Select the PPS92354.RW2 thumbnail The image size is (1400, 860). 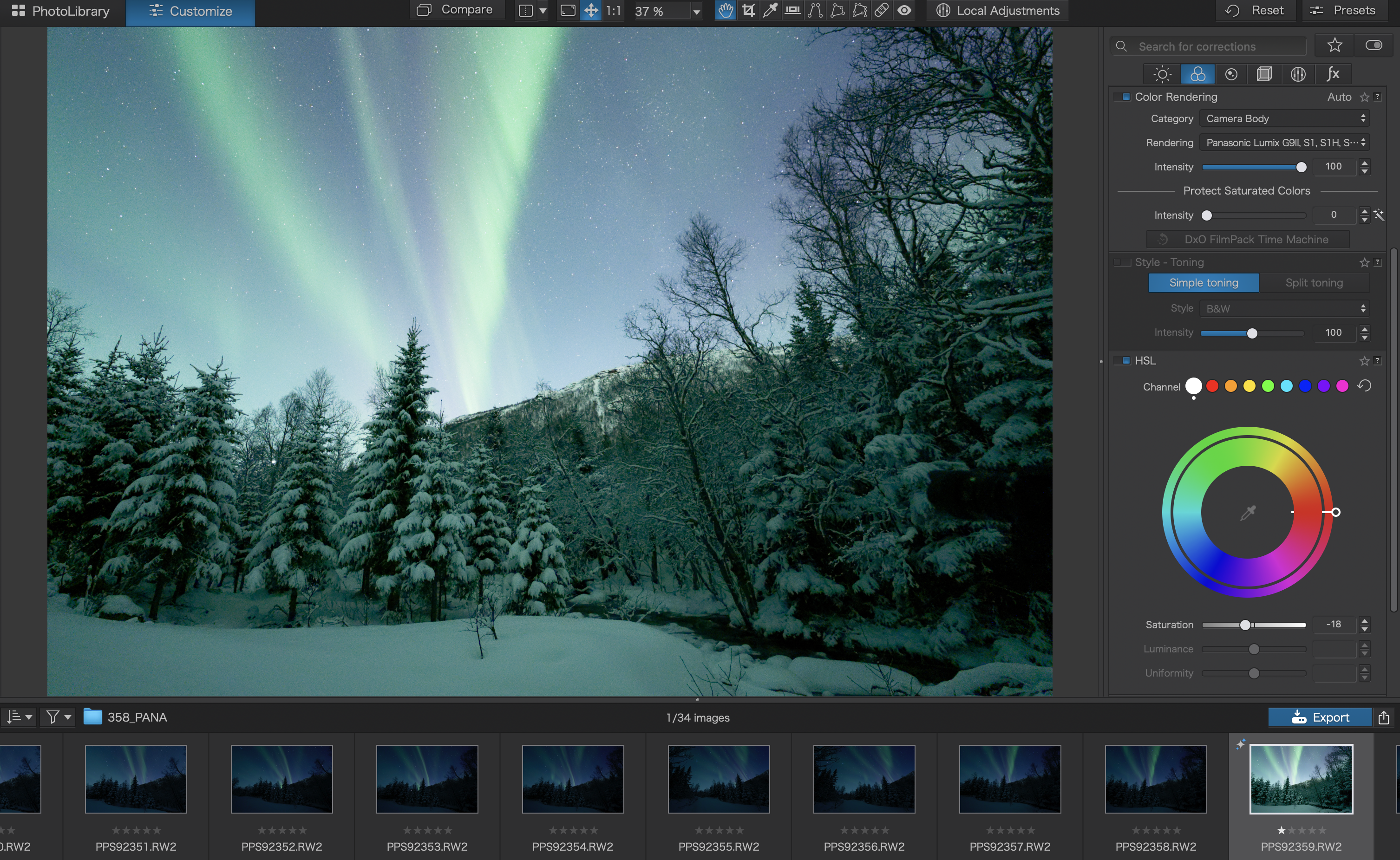tap(573, 779)
